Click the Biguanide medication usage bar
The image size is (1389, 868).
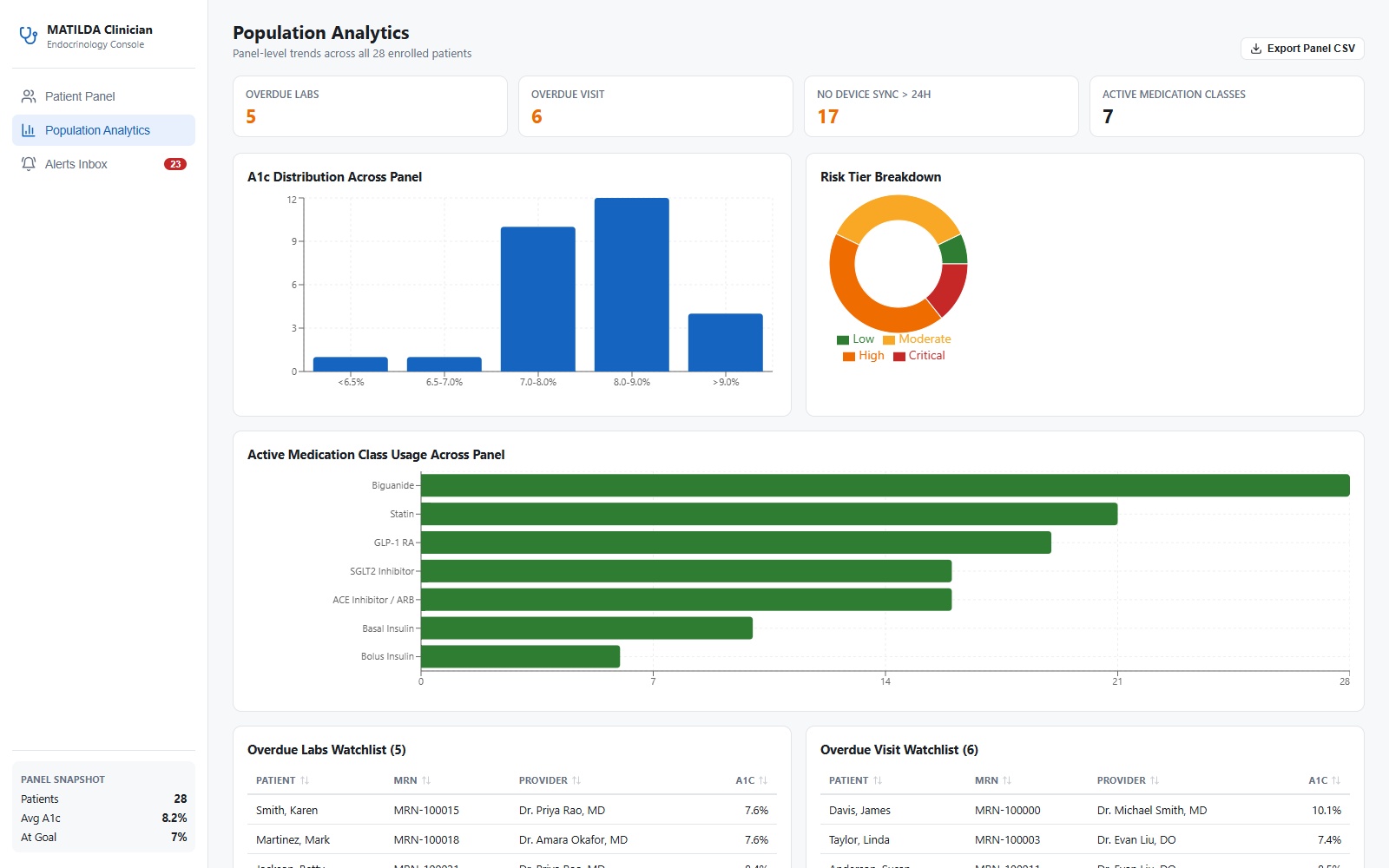(x=885, y=485)
